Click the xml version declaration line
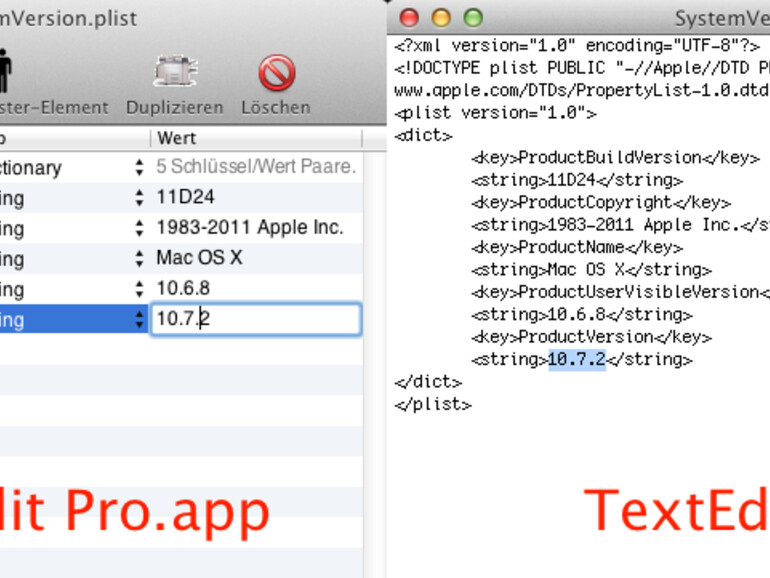Viewport: 770px width, 578px height. point(578,46)
